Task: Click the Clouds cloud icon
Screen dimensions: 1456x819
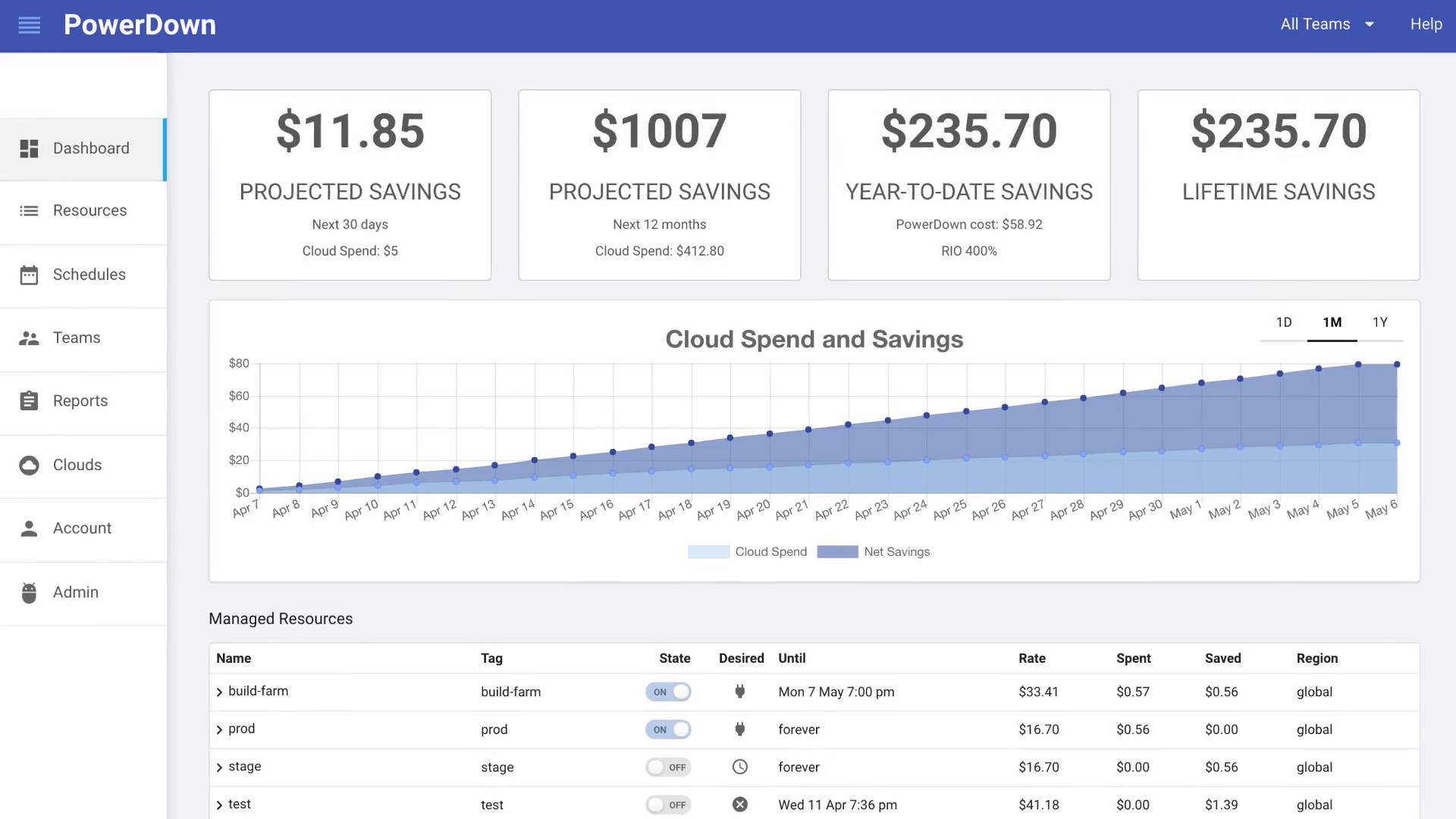Action: (x=29, y=465)
